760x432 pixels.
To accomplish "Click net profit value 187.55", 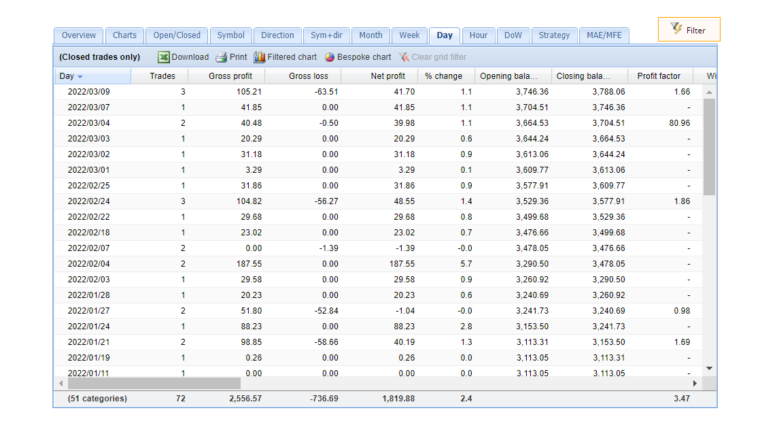I will pyautogui.click(x=402, y=264).
